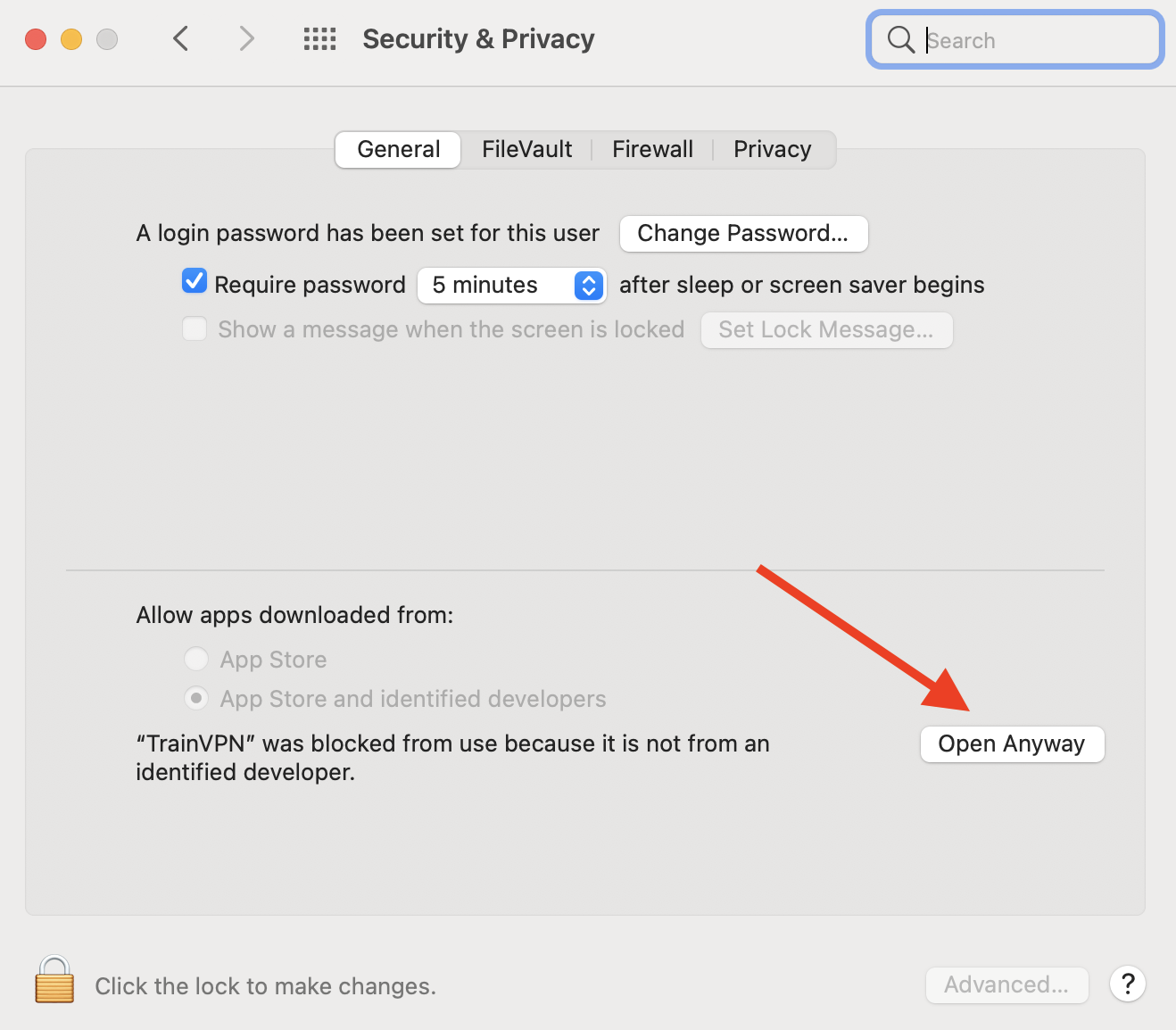Switch to the Firewall tab
The width and height of the screenshot is (1176, 1030).
[652, 149]
